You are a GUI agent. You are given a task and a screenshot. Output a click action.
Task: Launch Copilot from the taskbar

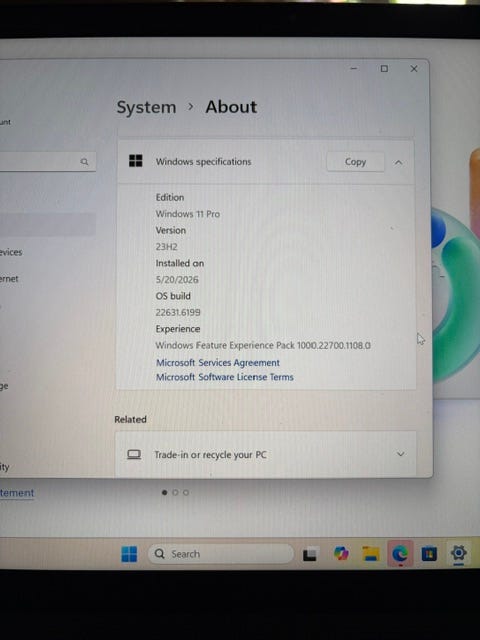pyautogui.click(x=341, y=554)
